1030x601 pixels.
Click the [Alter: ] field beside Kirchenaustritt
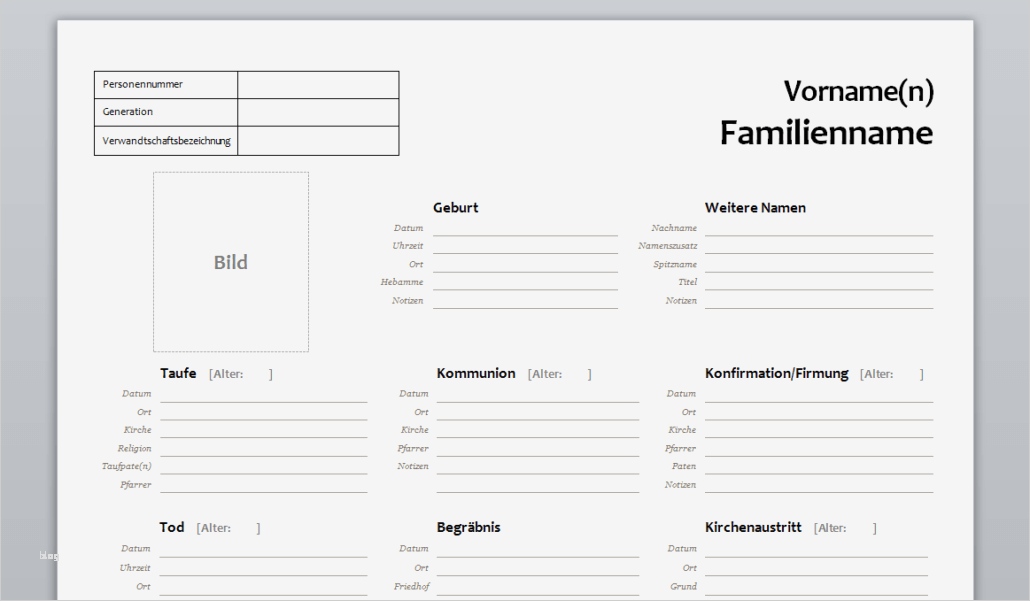845,528
